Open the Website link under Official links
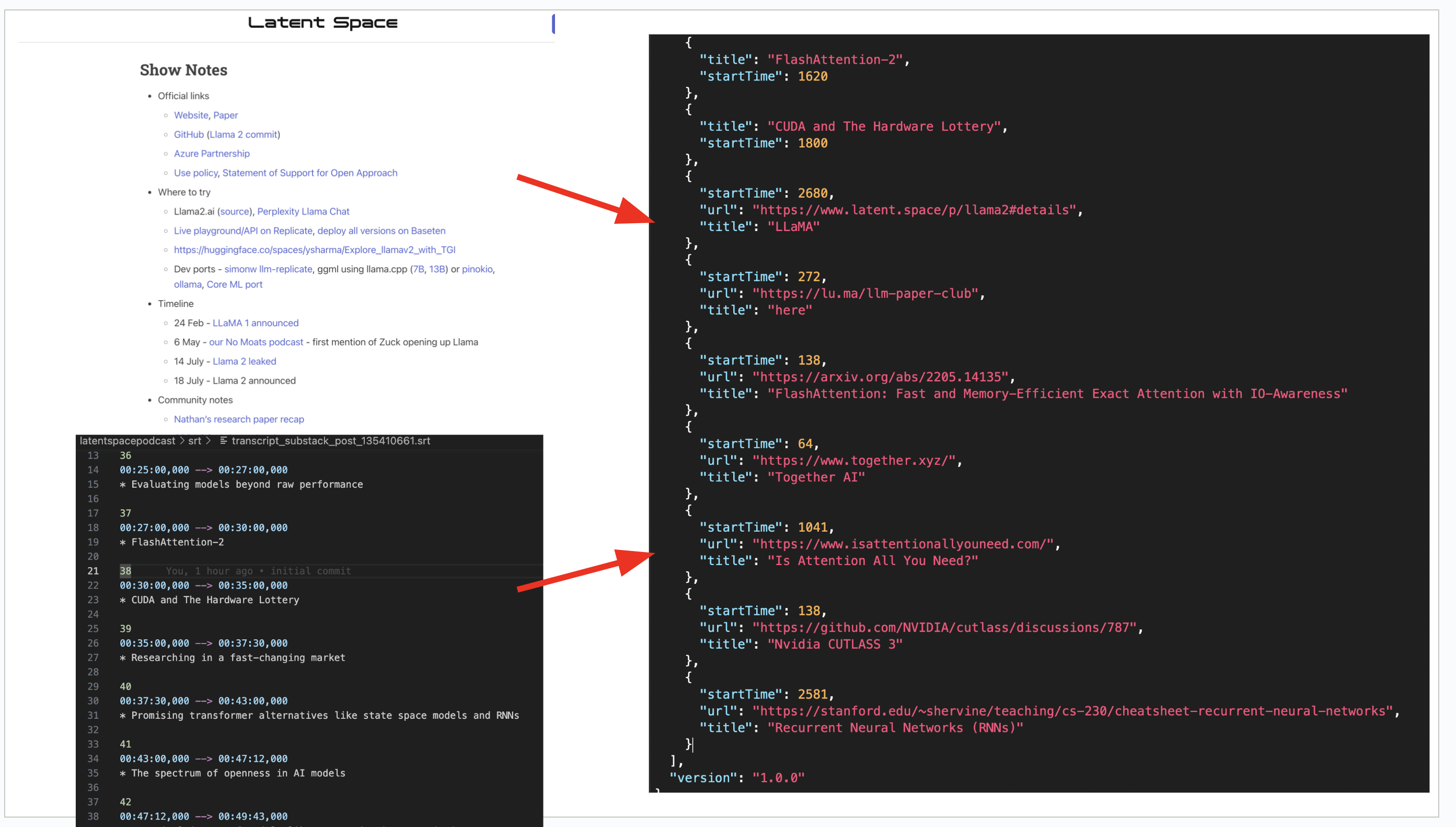 pyautogui.click(x=191, y=116)
